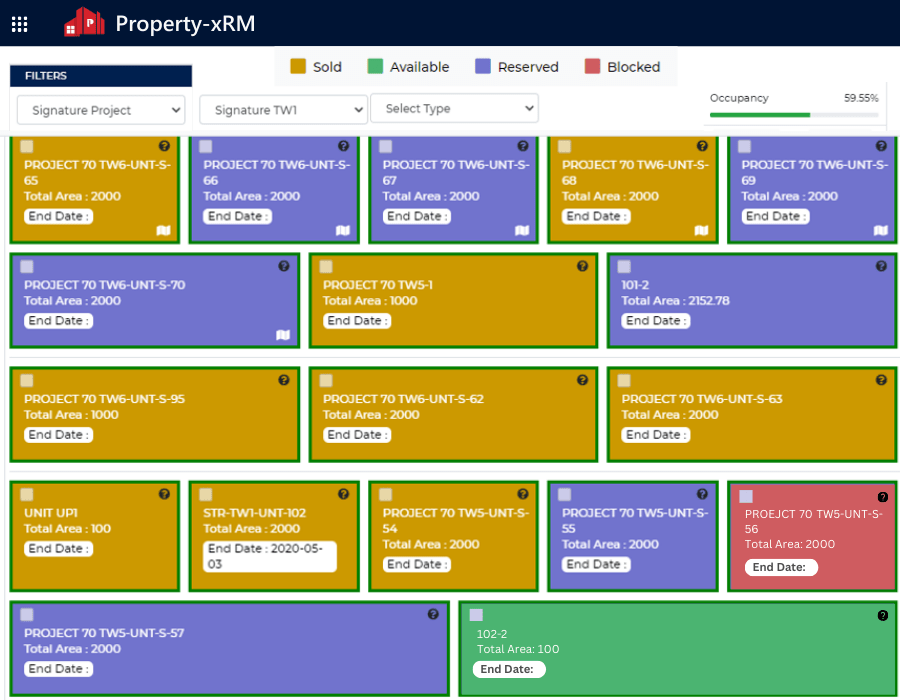The width and height of the screenshot is (900, 700).
Task: Open map icon on PROJECT 70 TW6-UNT-S-70 card
Action: 284,332
